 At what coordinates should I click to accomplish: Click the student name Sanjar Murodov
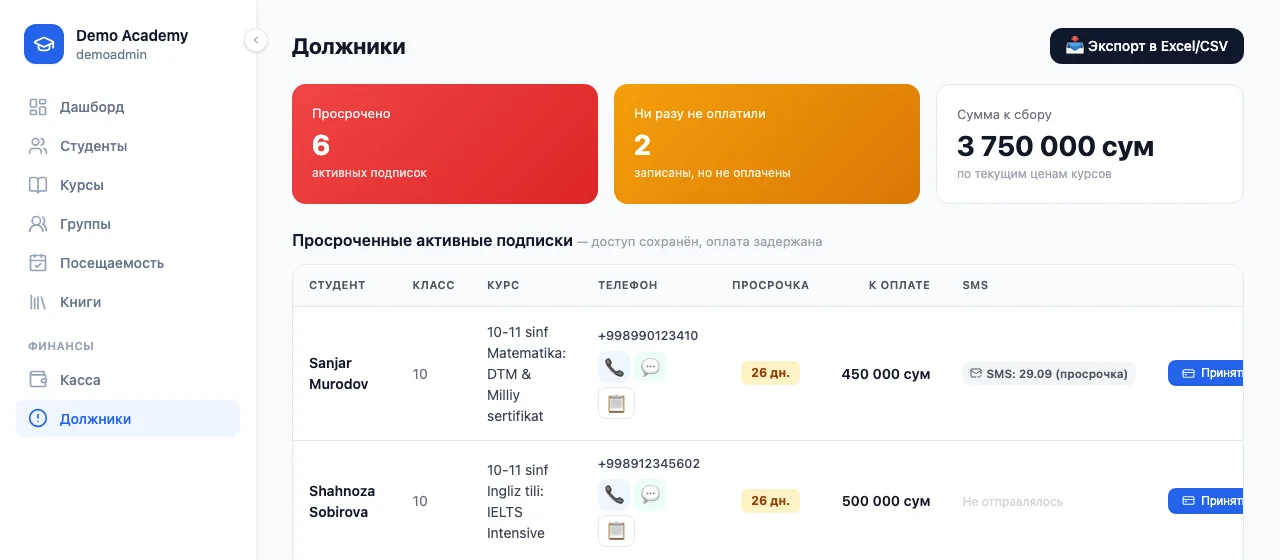339,374
